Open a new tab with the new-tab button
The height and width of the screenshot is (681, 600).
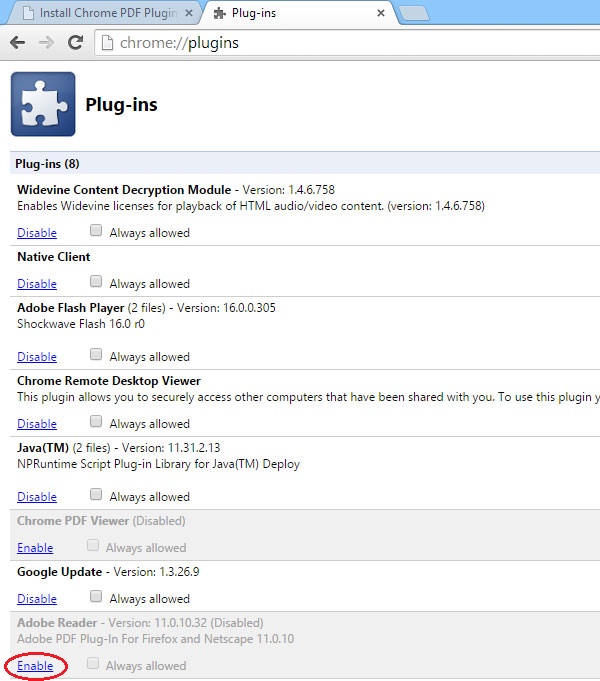[x=415, y=14]
